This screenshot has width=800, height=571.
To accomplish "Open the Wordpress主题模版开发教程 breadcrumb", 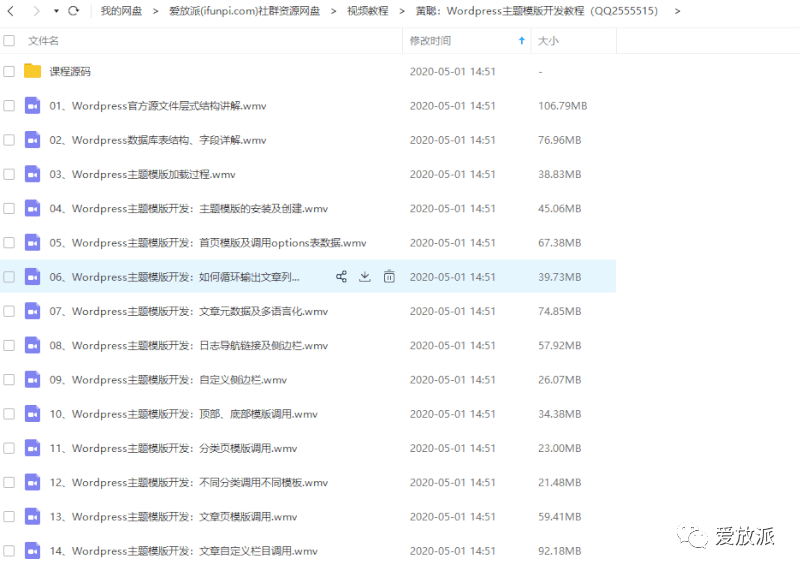I will pos(537,11).
